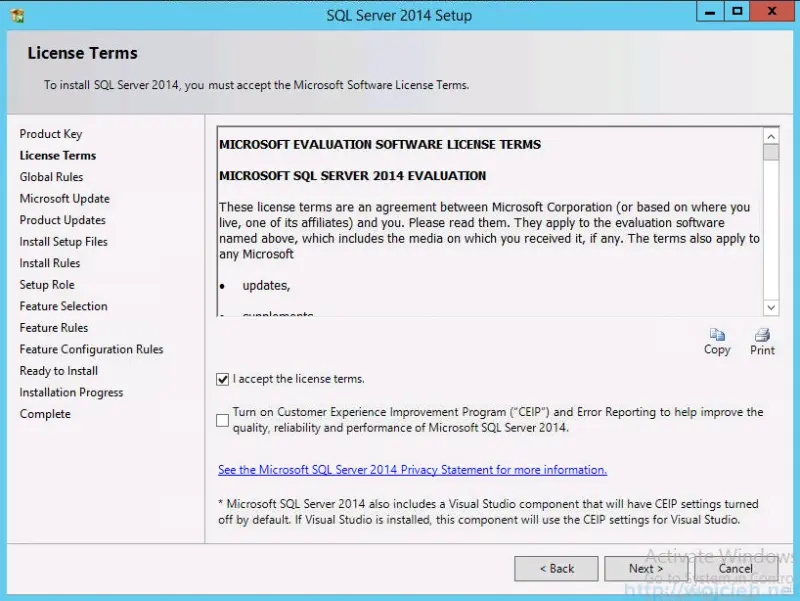The height and width of the screenshot is (601, 800).
Task: Click the Print icon
Action: coord(762,340)
